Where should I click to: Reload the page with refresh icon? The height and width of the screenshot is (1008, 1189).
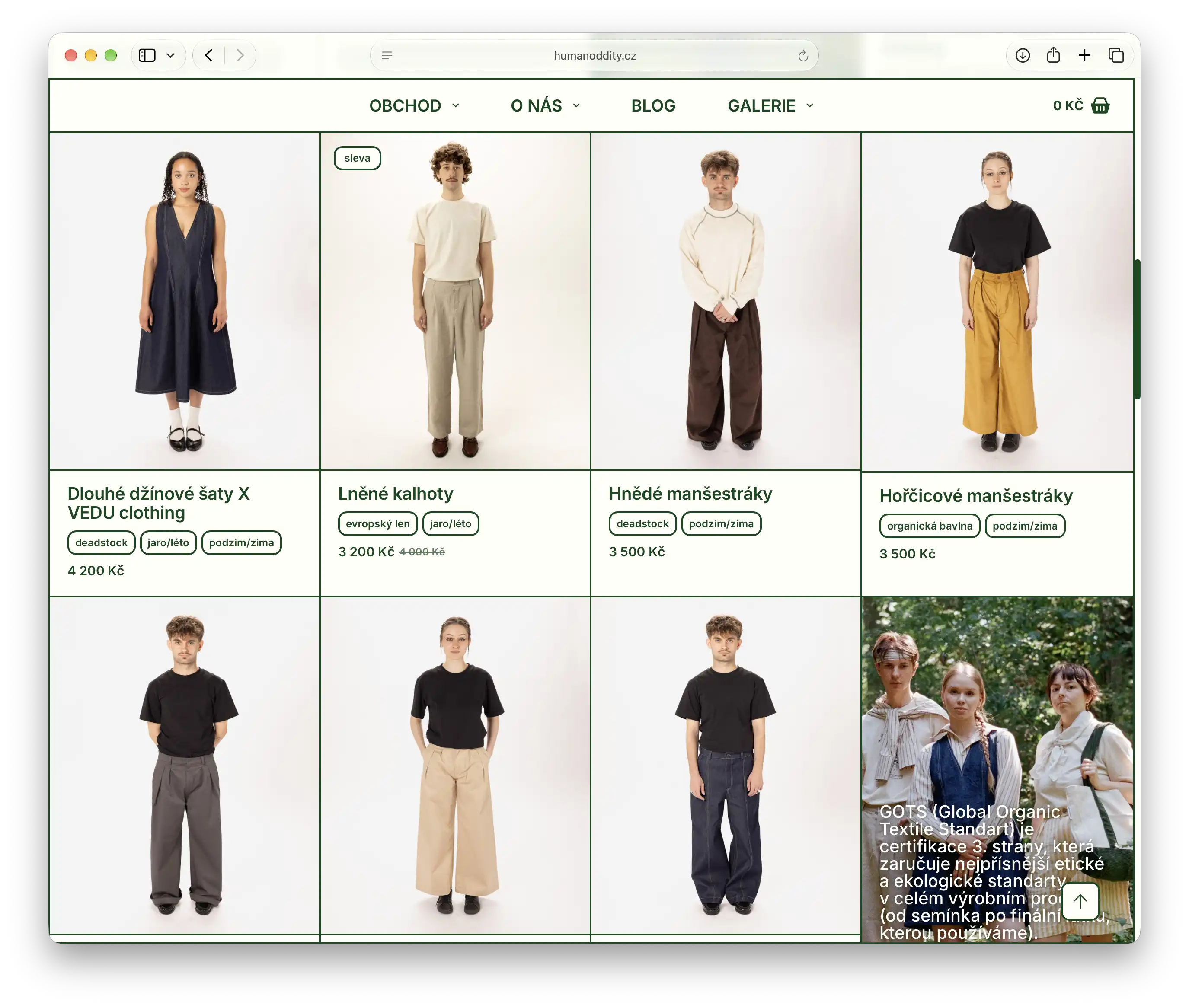point(802,55)
